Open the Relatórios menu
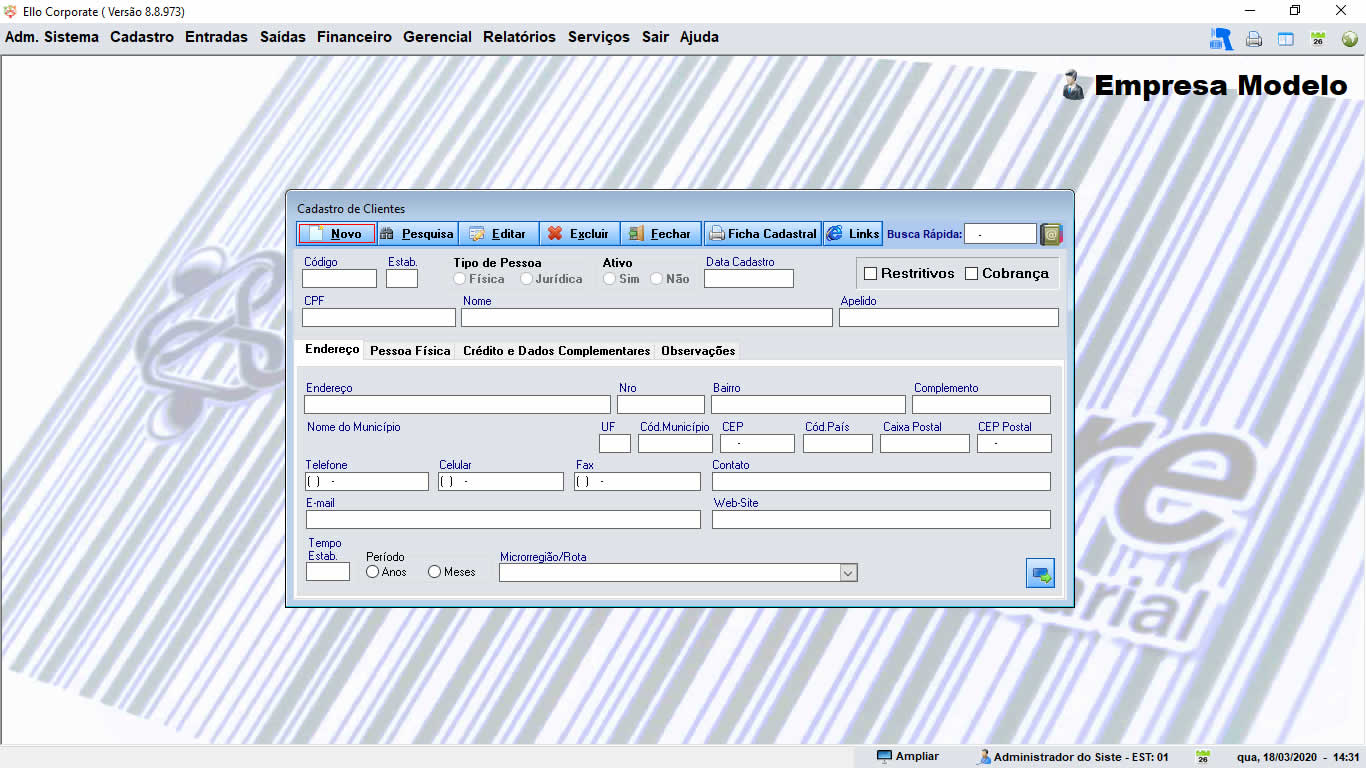 click(x=519, y=37)
